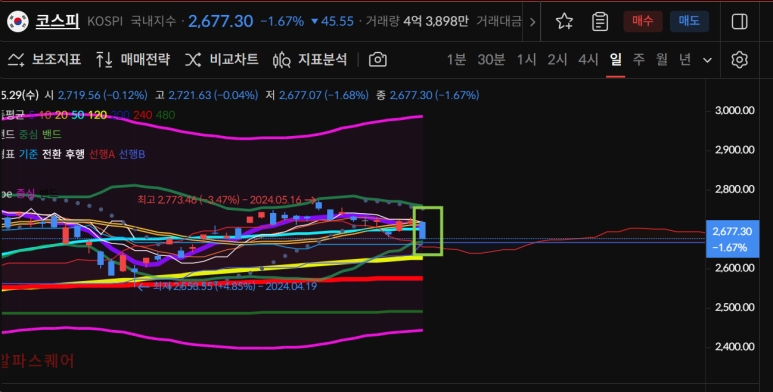Open the 보조지표 indicators menu
This screenshot has width=773, height=392.
tap(44, 60)
